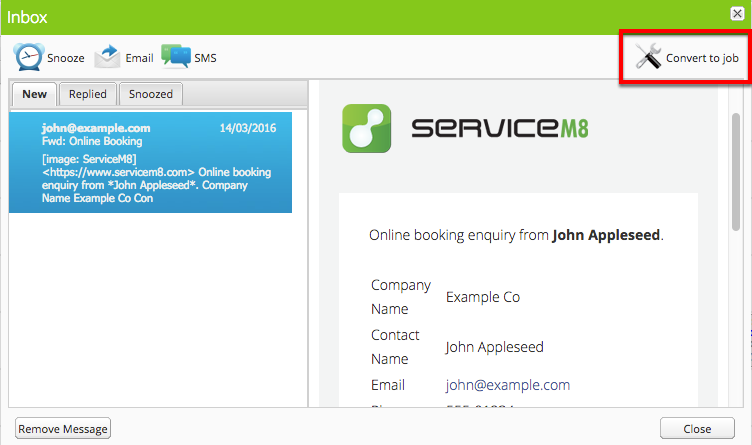This screenshot has height=445, width=752.
Task: Switch to the Replied tab
Action: coord(88,94)
